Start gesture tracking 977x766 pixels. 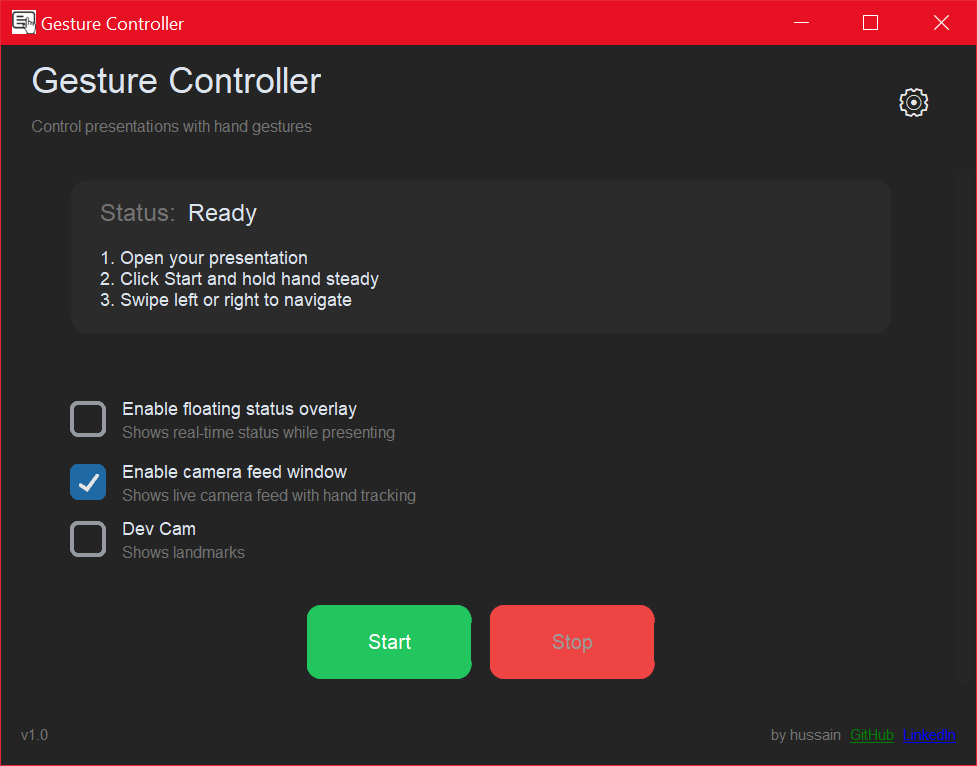point(389,642)
